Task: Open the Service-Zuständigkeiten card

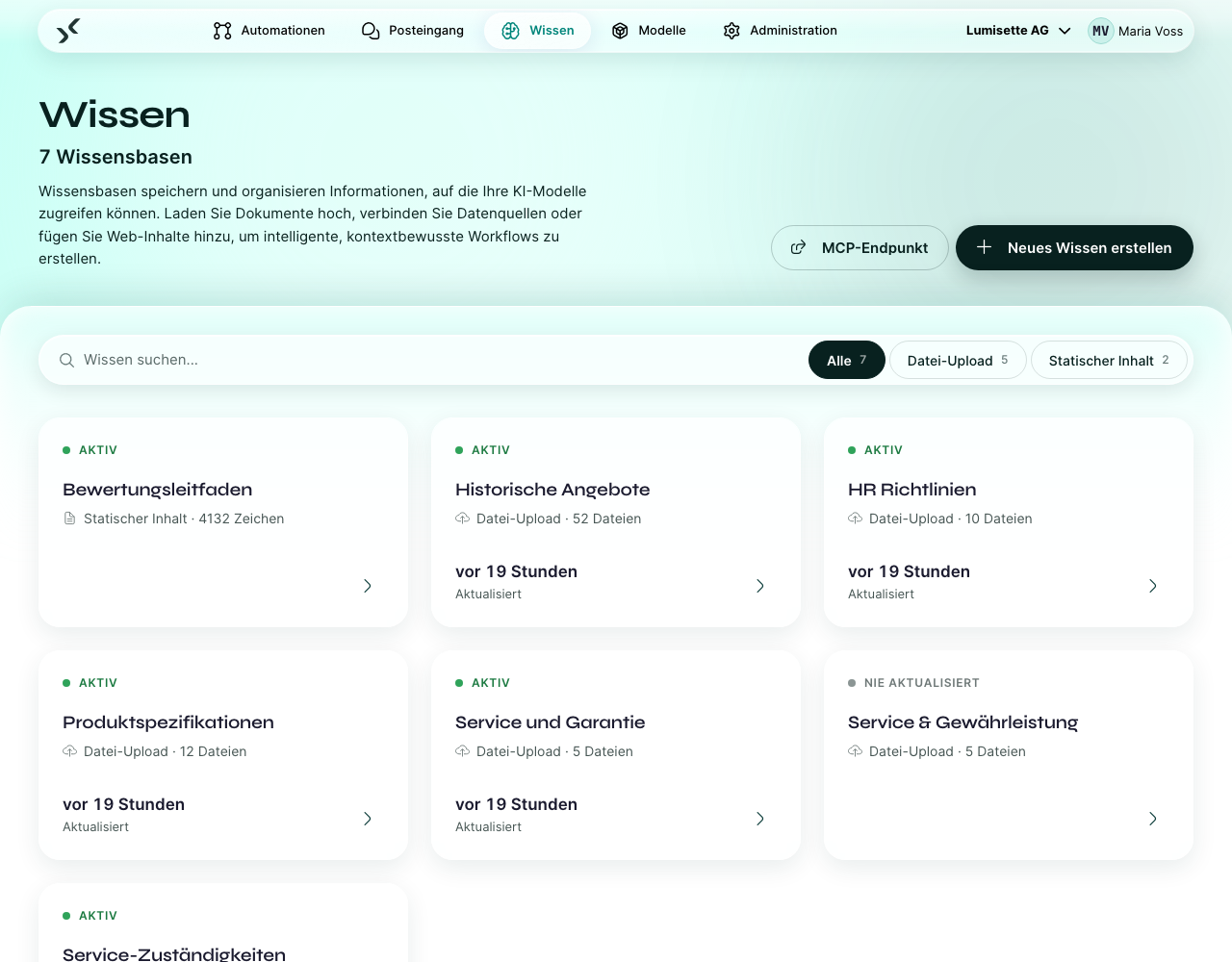Action: pyautogui.click(x=223, y=924)
